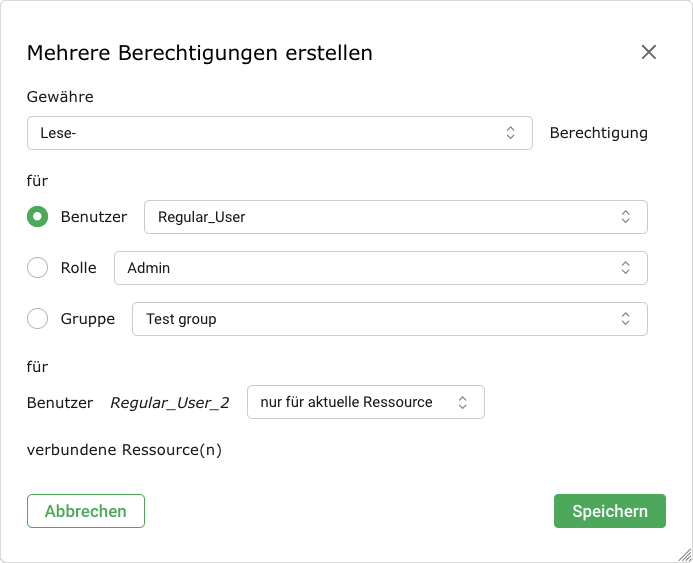Select the Benutzer radio button
The image size is (693, 563).
pyautogui.click(x=38, y=217)
